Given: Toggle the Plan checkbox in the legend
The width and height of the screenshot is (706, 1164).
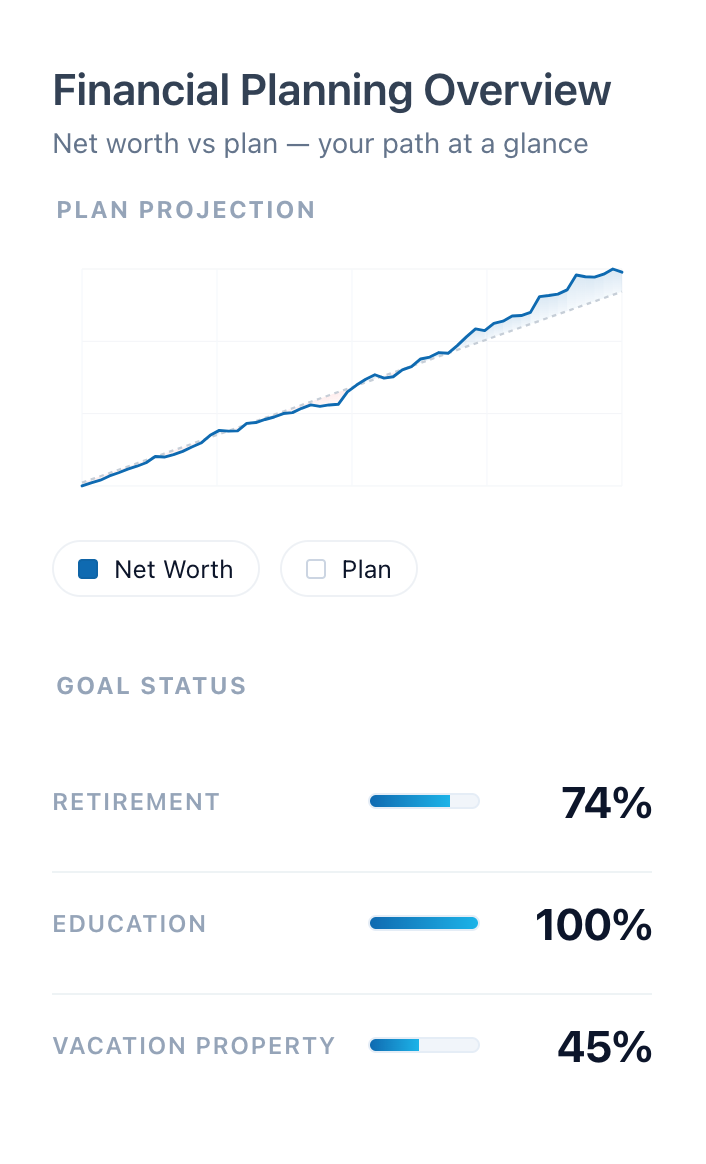Looking at the screenshot, I should tap(315, 568).
